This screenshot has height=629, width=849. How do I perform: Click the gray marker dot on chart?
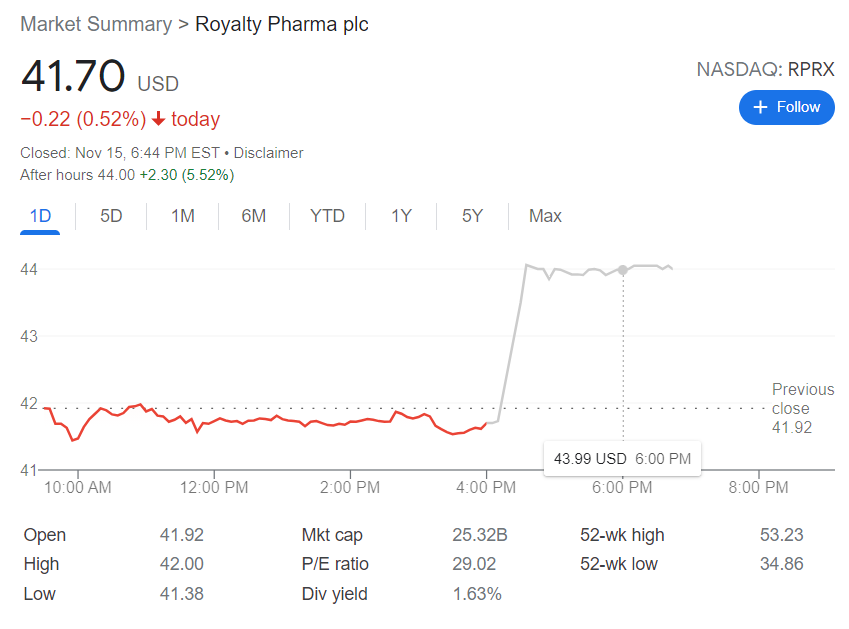pyautogui.click(x=623, y=270)
